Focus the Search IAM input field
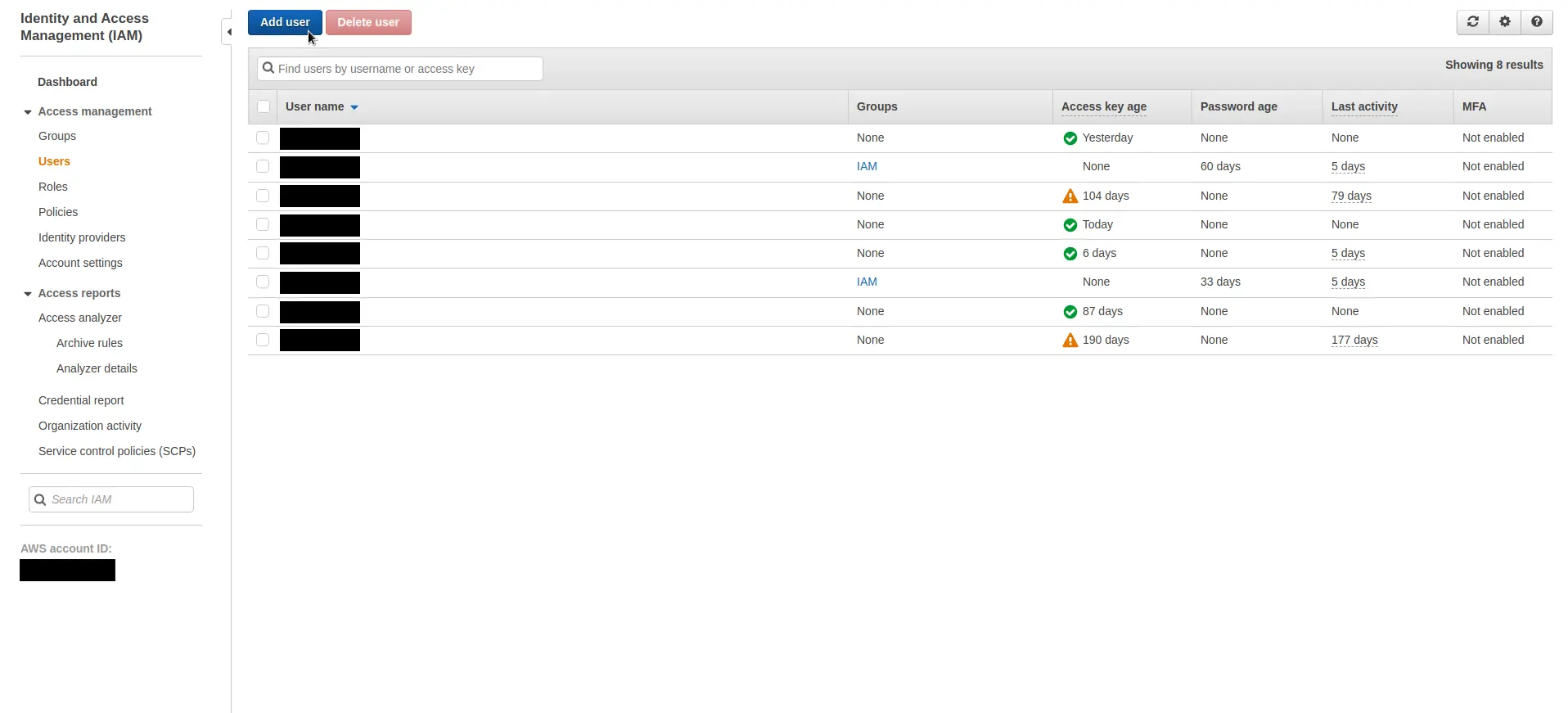 coord(111,499)
